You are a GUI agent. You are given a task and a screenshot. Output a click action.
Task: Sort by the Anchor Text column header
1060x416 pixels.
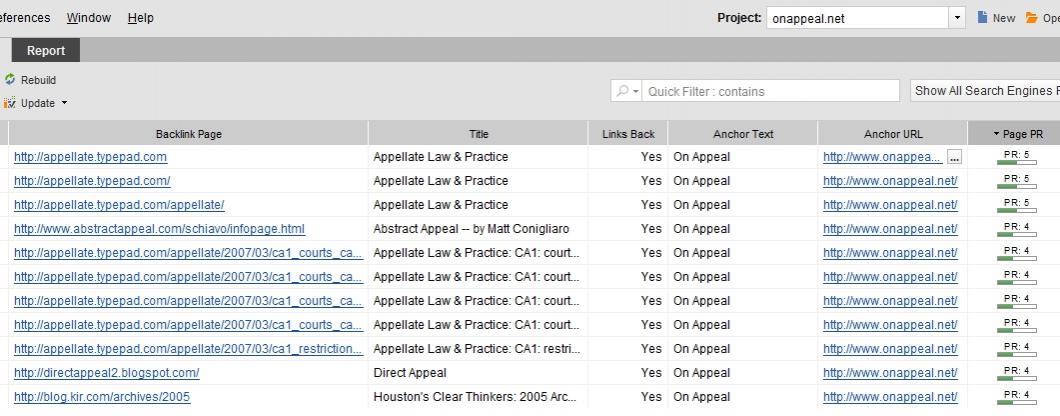[x=742, y=134]
